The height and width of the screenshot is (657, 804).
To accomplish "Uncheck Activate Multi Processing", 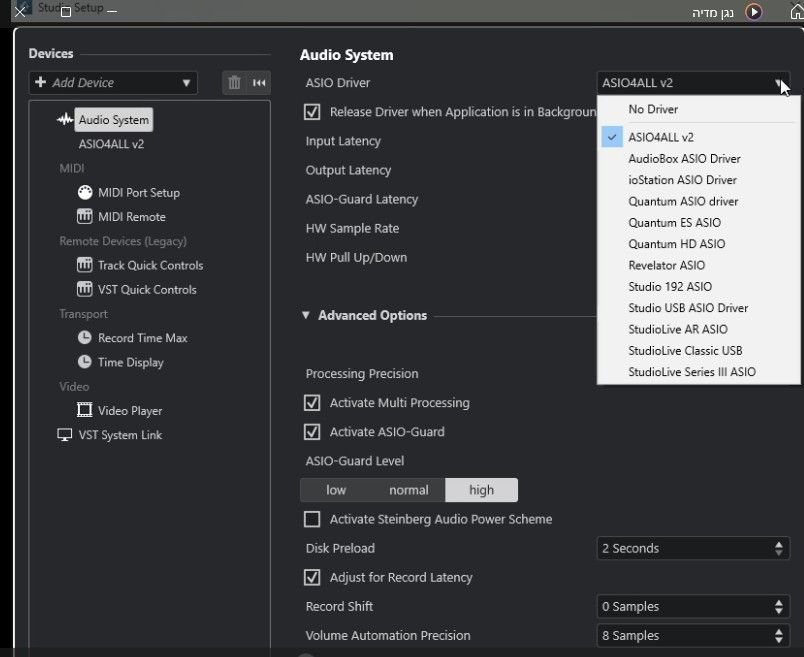I will pyautogui.click(x=312, y=403).
